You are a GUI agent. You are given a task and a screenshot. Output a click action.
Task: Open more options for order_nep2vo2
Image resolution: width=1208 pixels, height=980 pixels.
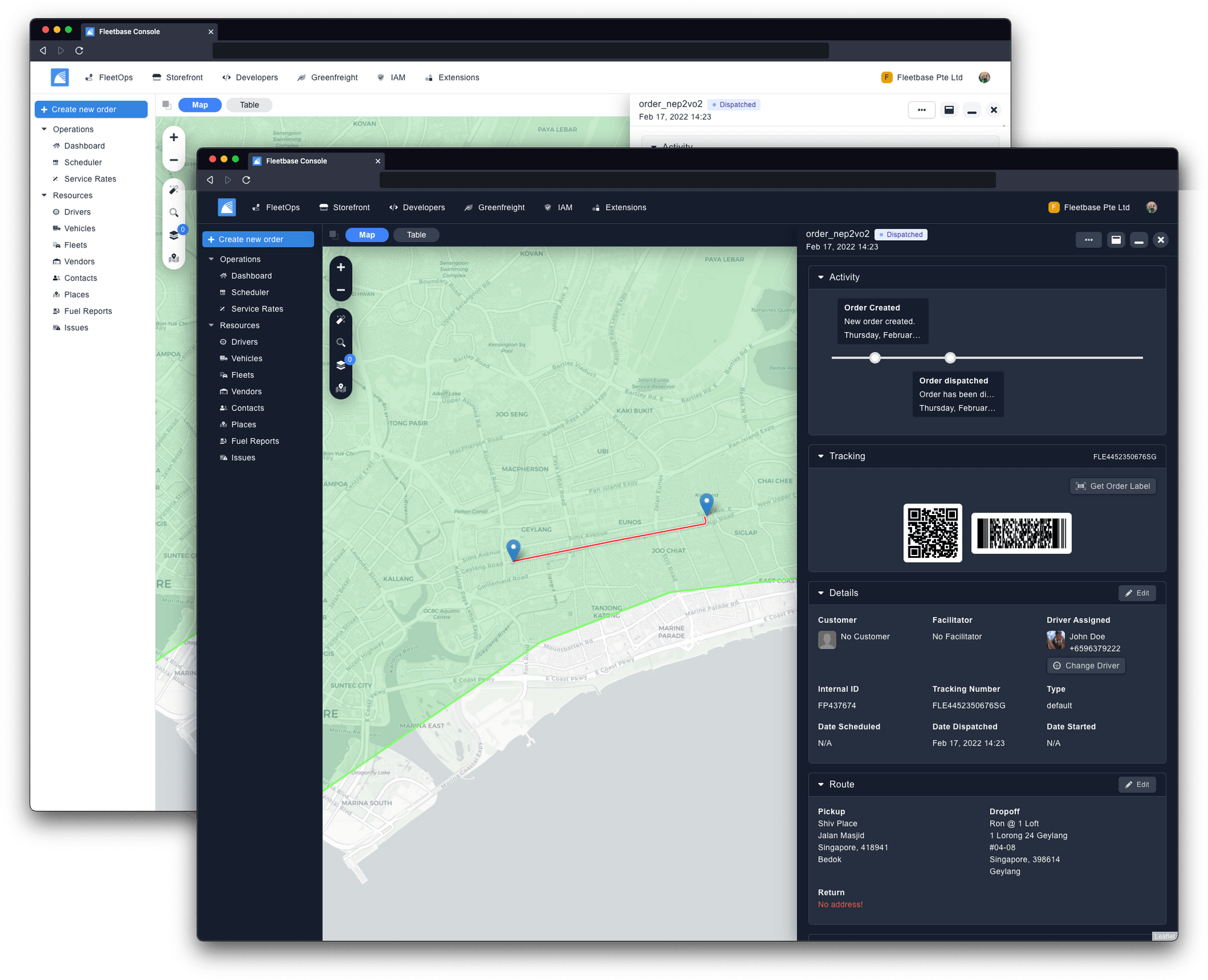pos(1089,240)
